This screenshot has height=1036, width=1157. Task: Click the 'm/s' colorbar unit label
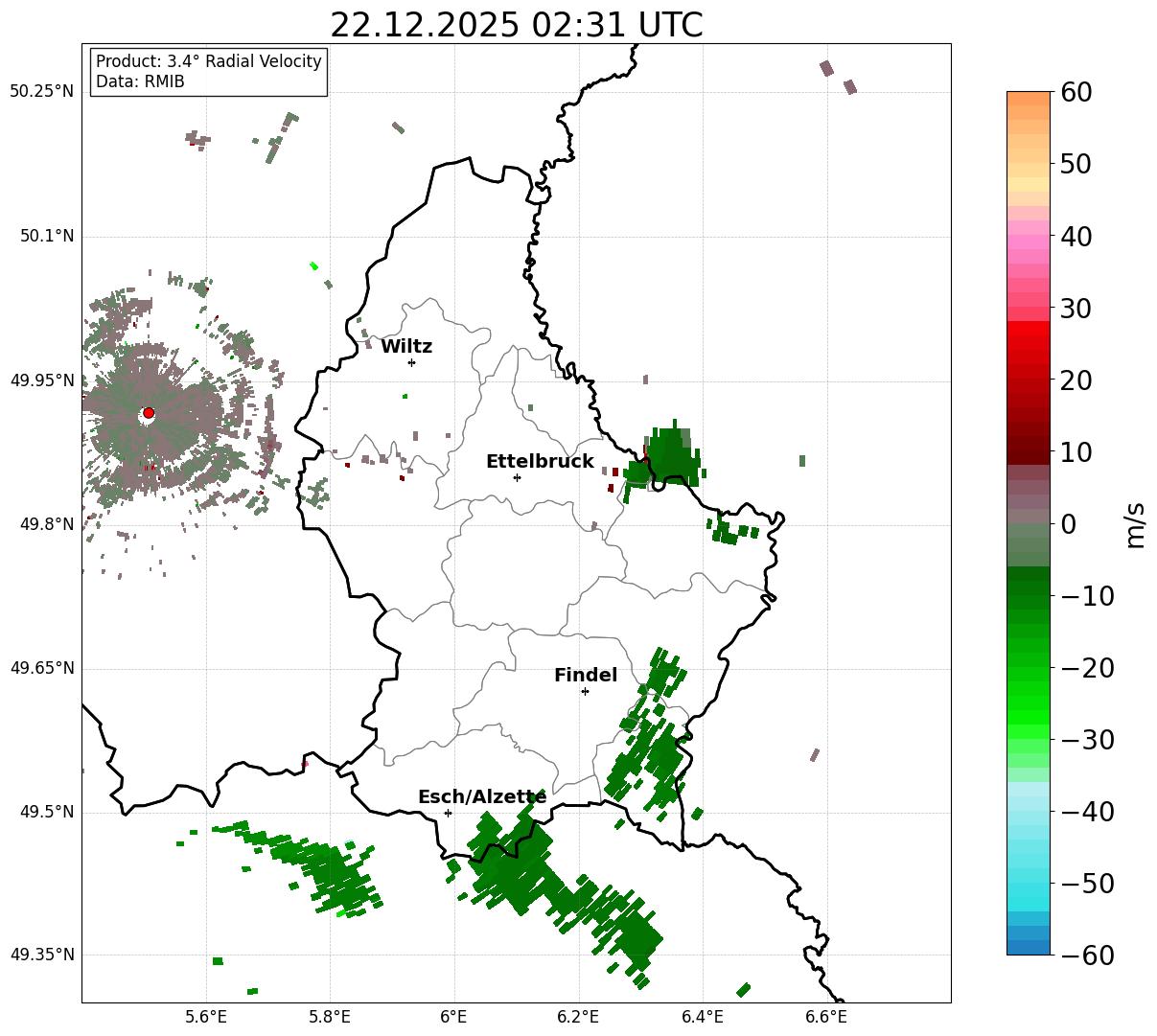pyautogui.click(x=1136, y=524)
